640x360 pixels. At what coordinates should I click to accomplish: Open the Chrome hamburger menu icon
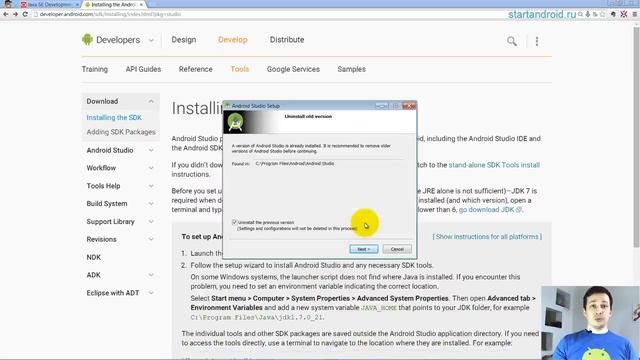635,14
